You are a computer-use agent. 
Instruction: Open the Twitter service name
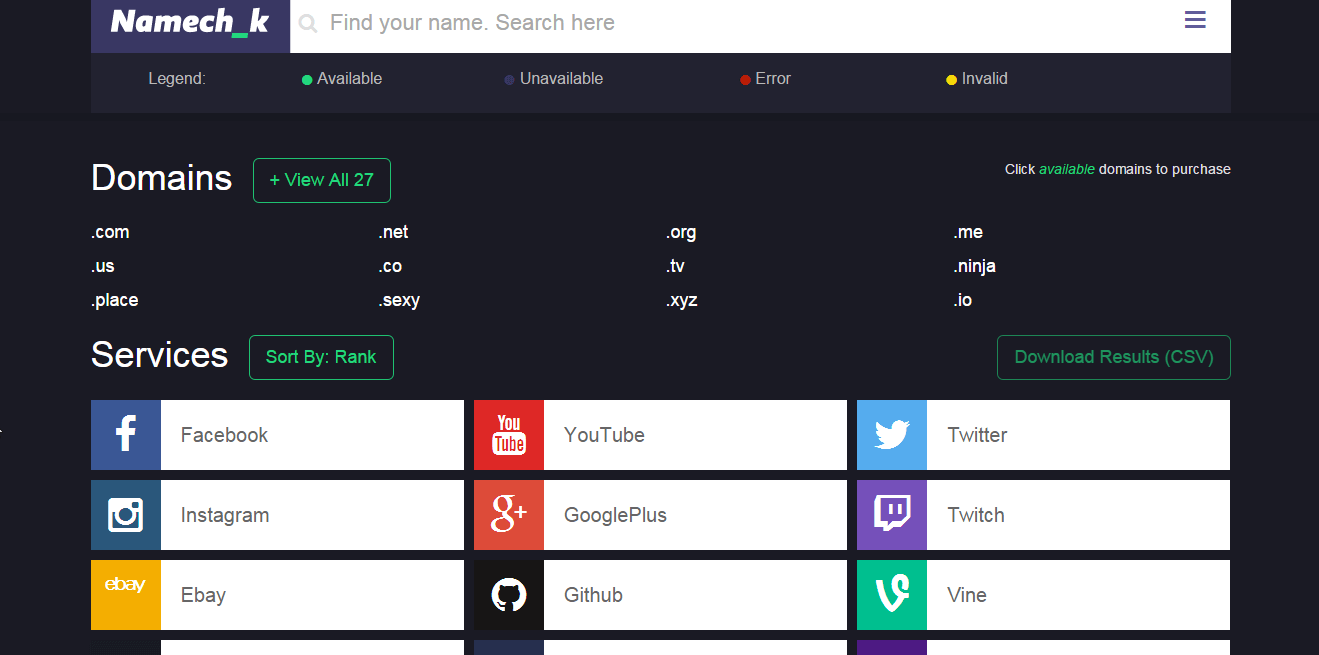977,435
